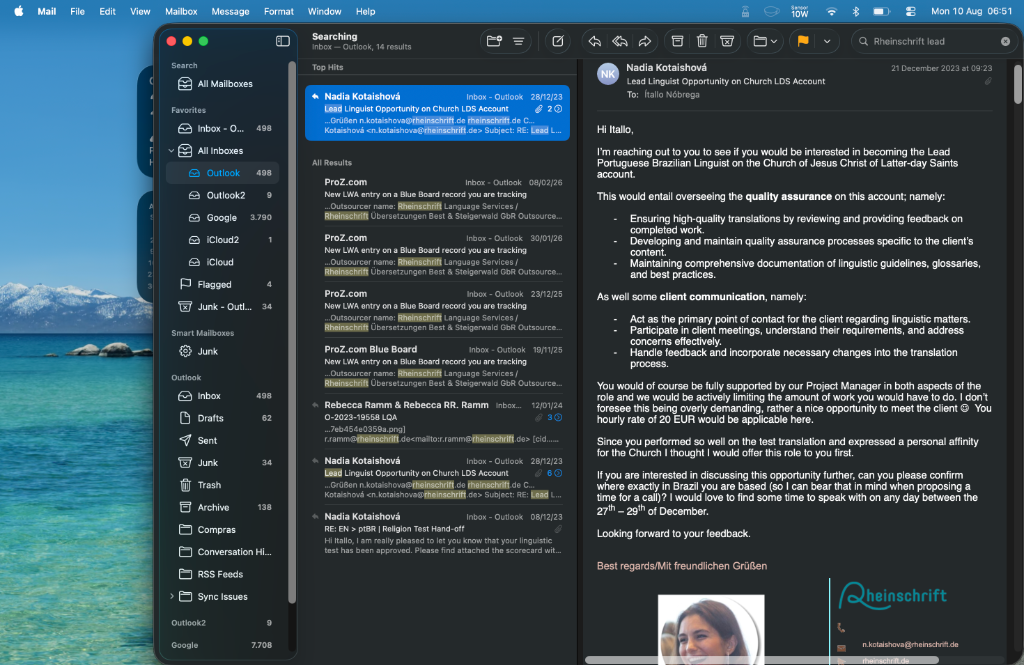Open the Trash mailbox

tap(224, 485)
